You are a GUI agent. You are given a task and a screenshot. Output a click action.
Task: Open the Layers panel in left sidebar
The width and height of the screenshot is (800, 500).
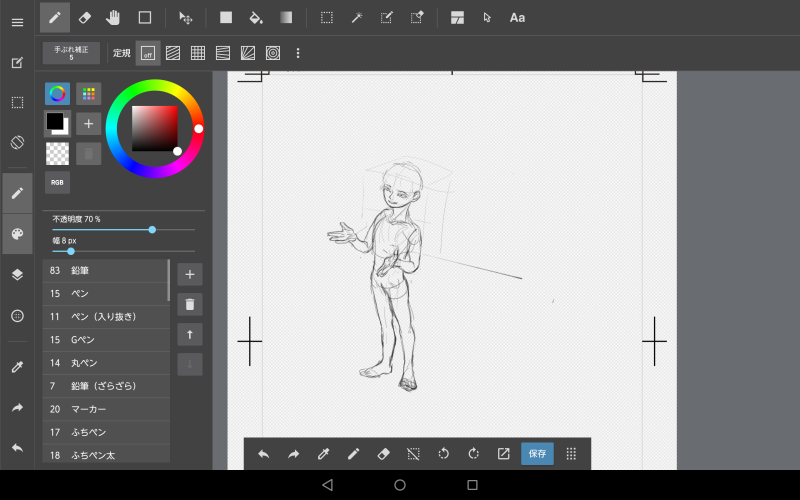tap(17, 274)
